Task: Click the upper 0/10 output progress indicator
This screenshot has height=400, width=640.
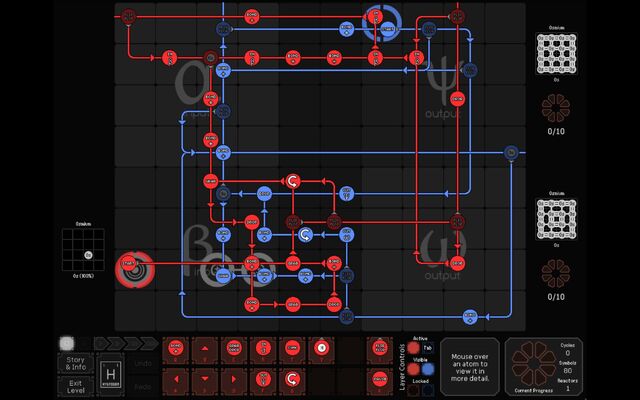Action: [x=556, y=131]
